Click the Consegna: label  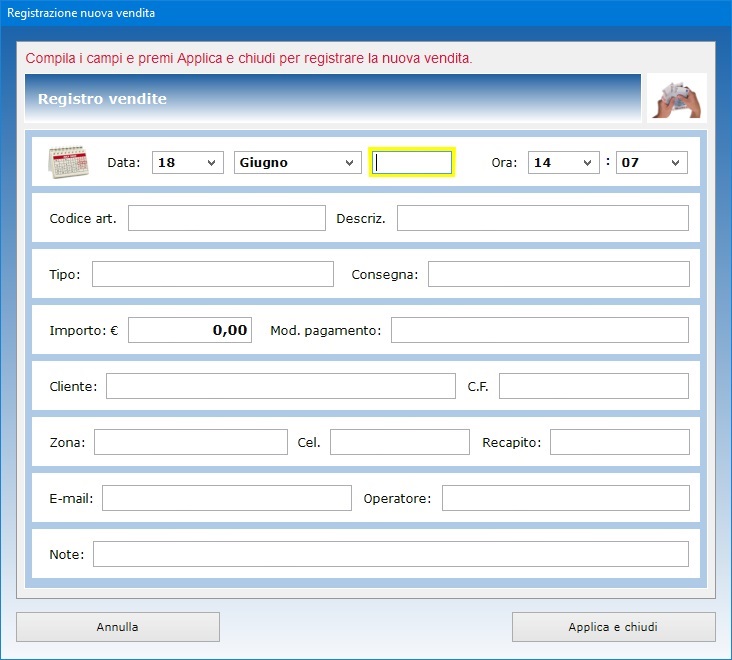pyautogui.click(x=385, y=275)
